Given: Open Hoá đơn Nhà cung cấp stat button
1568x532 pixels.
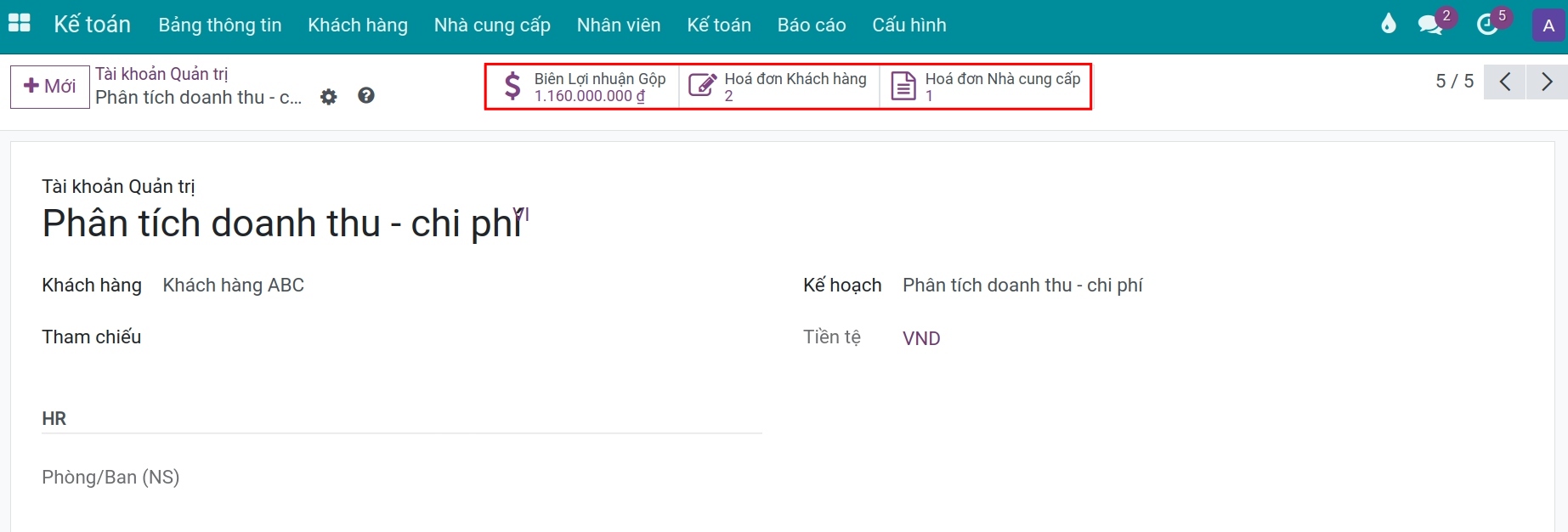Looking at the screenshot, I should click(984, 87).
